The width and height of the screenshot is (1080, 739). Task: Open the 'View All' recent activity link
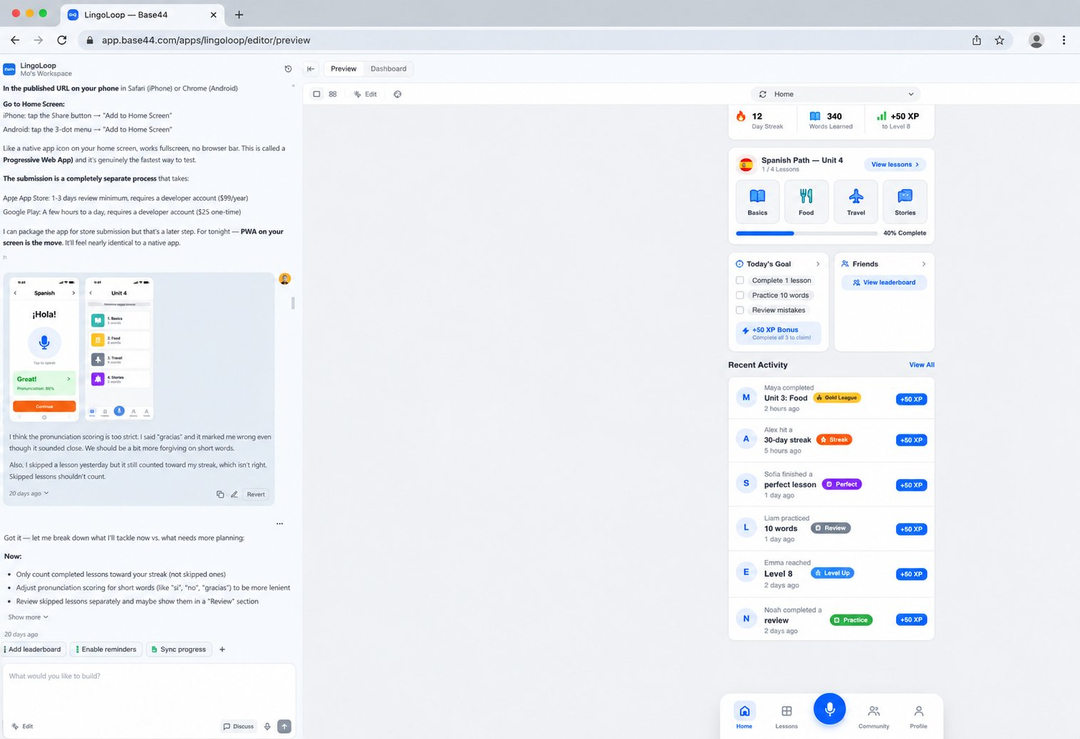(922, 365)
